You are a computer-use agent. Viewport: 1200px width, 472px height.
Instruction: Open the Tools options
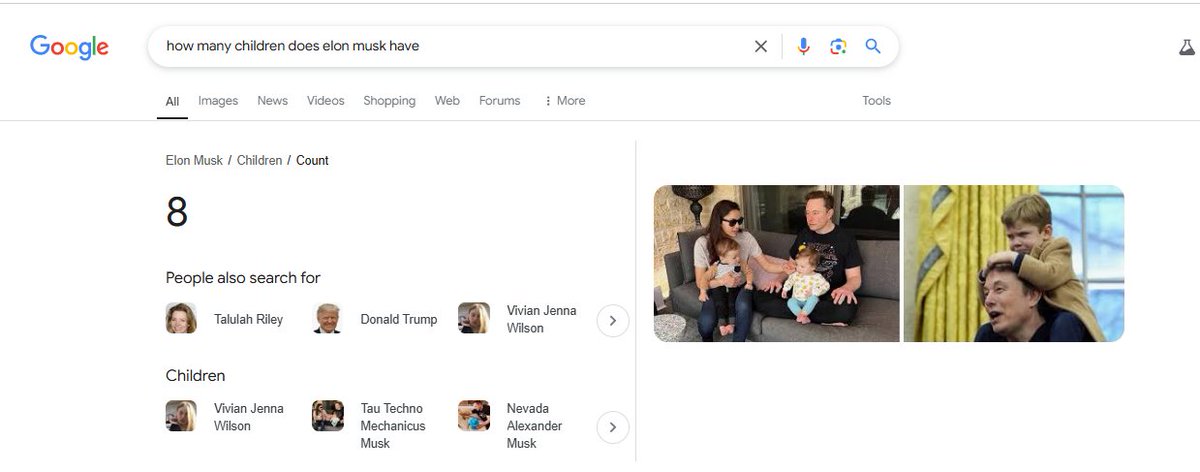pyautogui.click(x=876, y=101)
